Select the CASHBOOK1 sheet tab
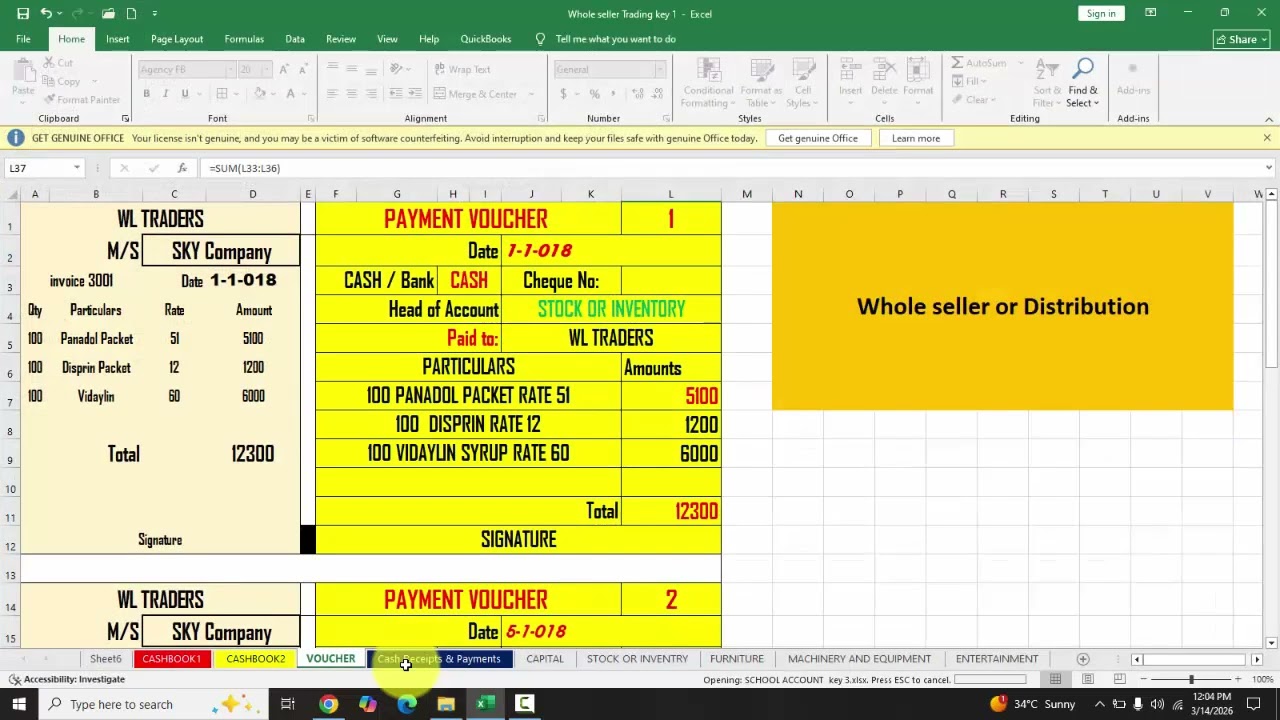Screen dimensions: 1280x720 [x=171, y=659]
